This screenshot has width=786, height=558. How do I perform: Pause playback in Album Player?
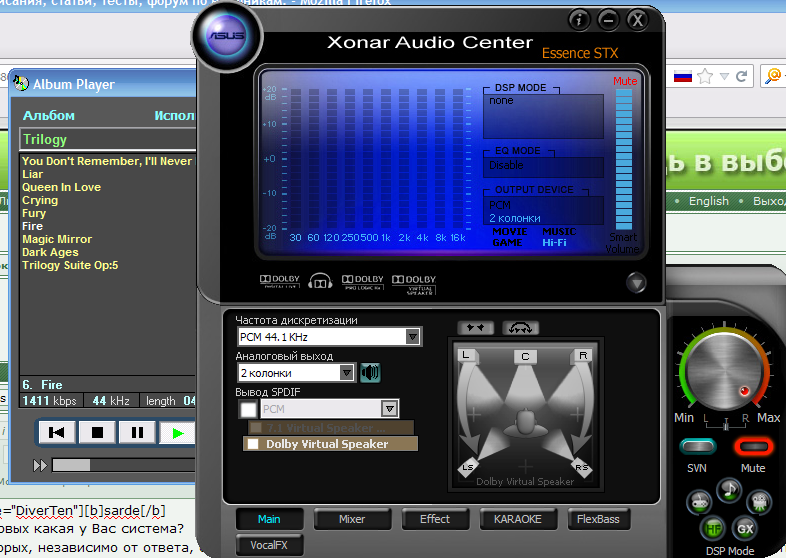137,433
